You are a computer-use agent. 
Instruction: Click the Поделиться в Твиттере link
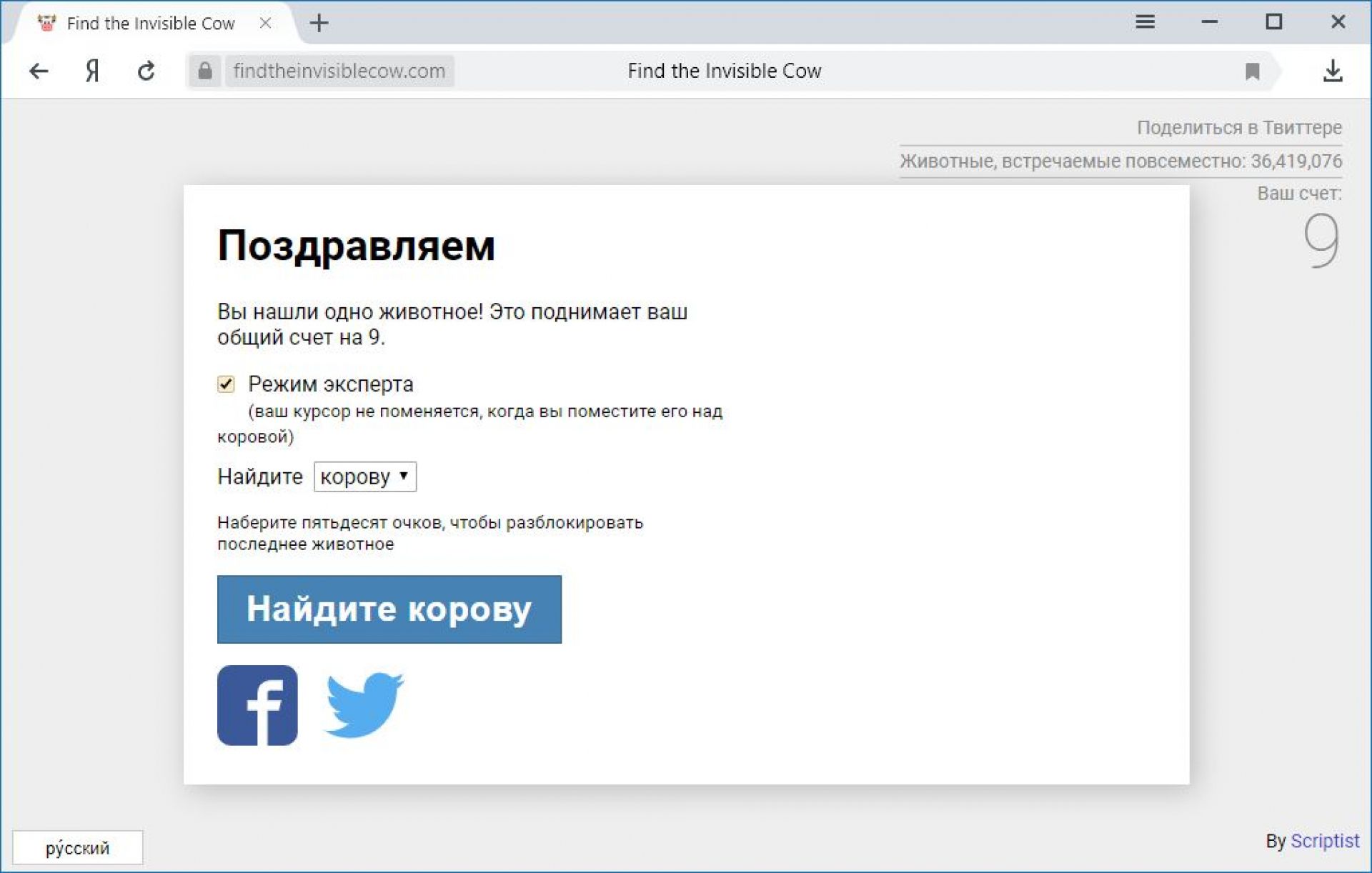pyautogui.click(x=1239, y=128)
